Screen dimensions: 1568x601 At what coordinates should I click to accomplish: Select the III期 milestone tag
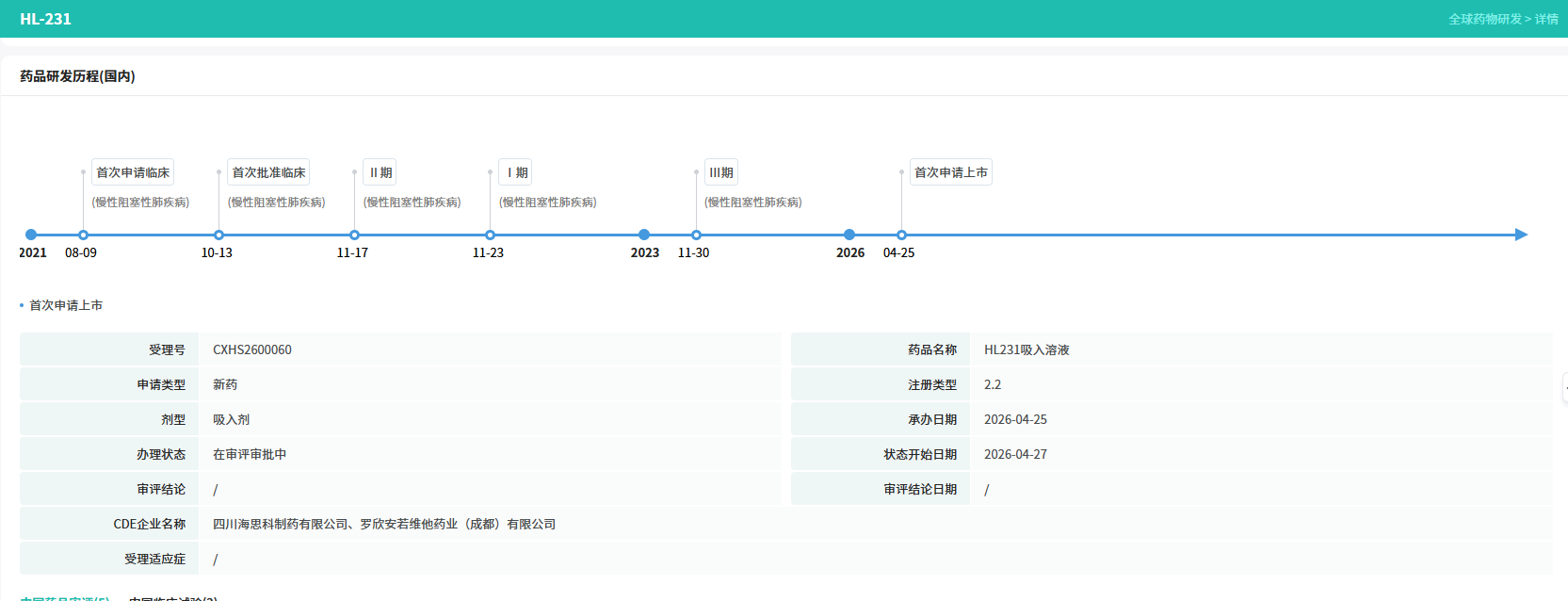coord(721,172)
